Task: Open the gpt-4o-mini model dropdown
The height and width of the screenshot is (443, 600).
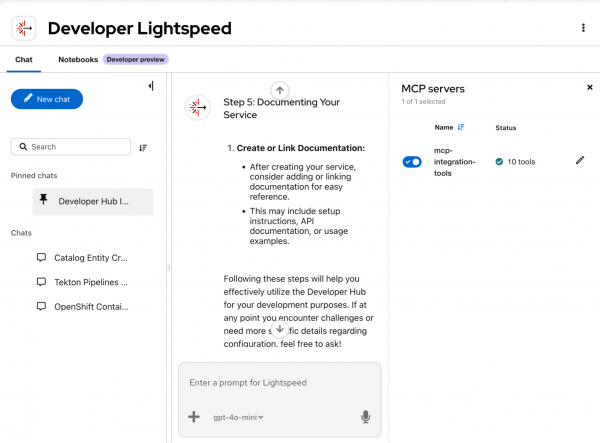Action: click(x=238, y=417)
